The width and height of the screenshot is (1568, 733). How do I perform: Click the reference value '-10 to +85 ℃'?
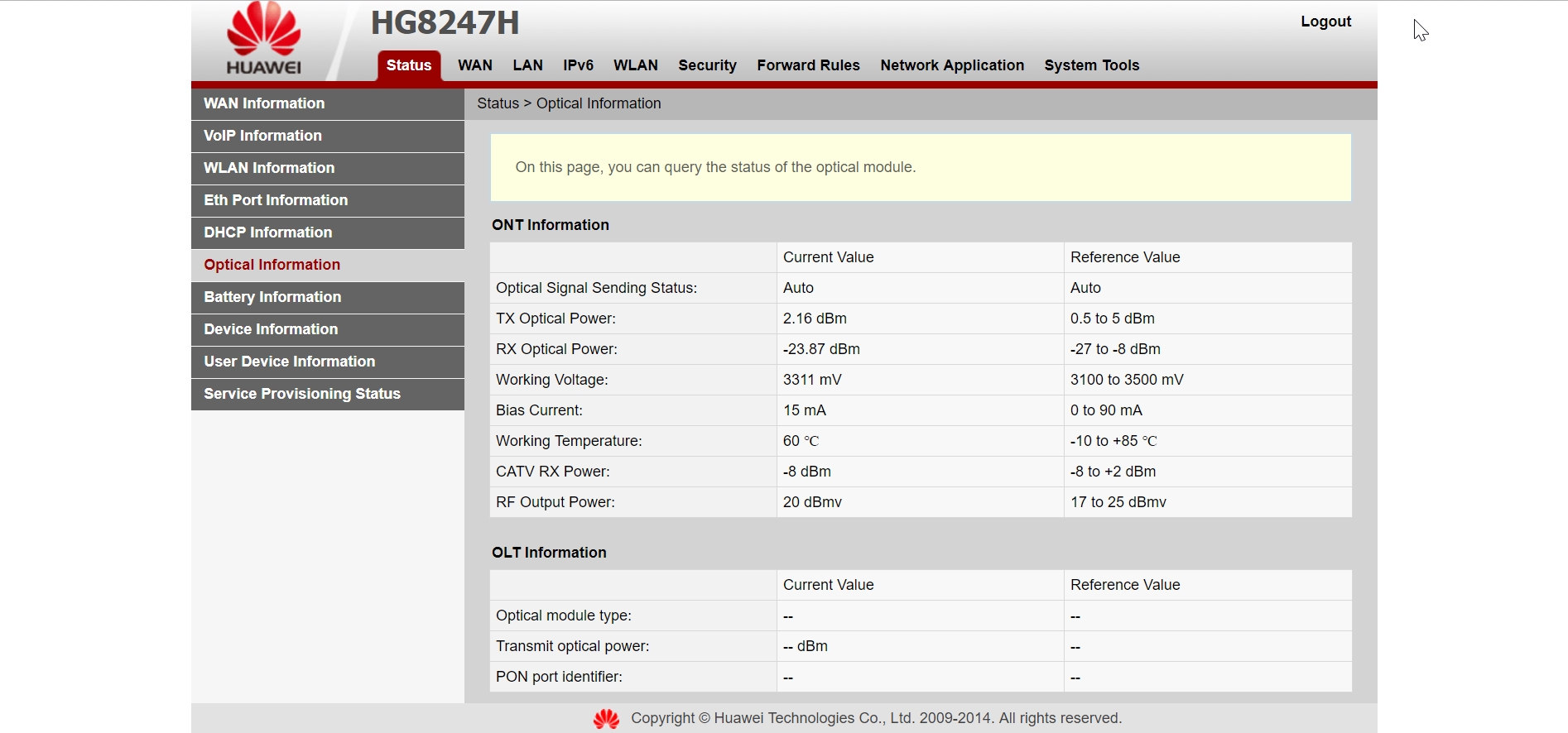tap(1113, 441)
